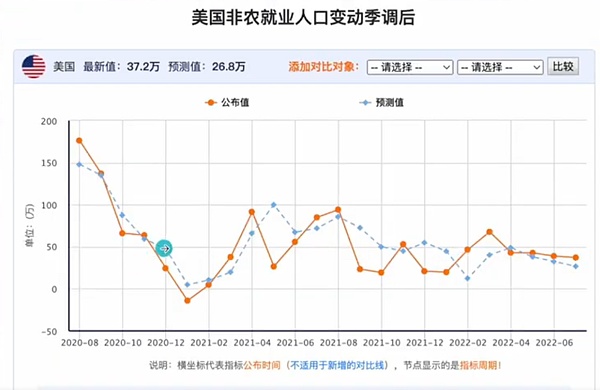Click the blue forecast point near 100
This screenshot has height=390, width=600.
coord(274,205)
